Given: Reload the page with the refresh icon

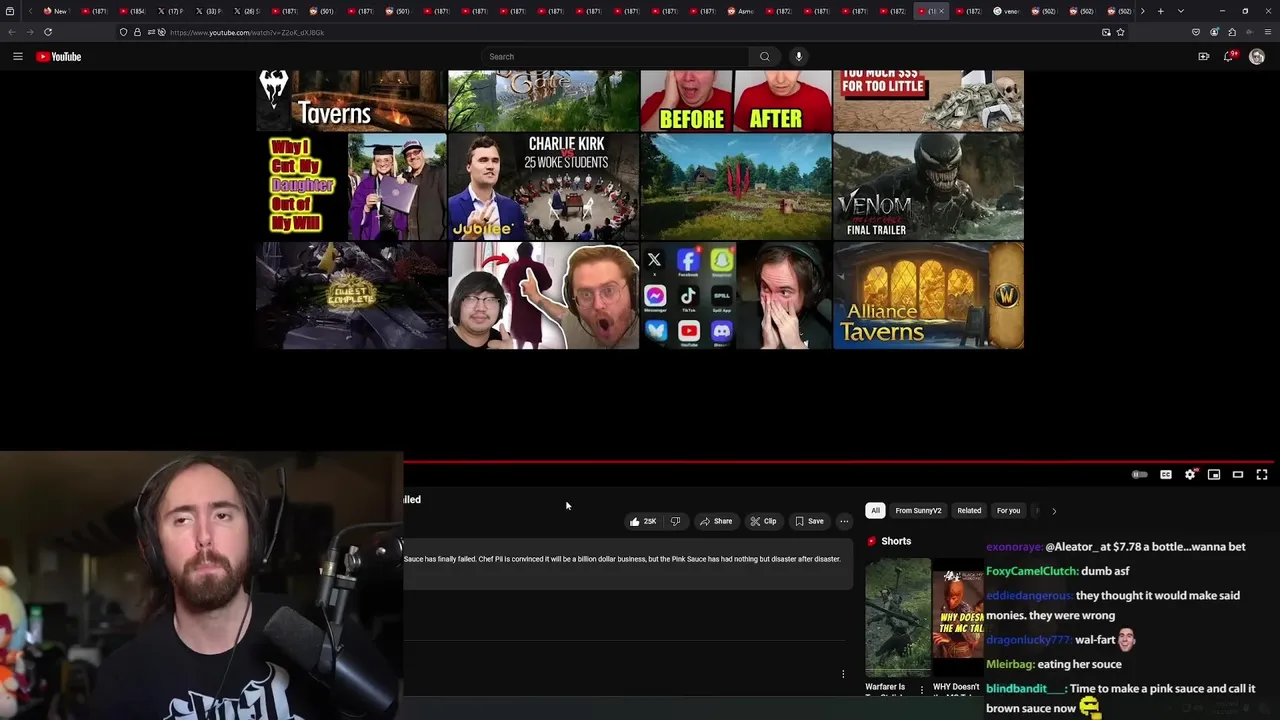Looking at the screenshot, I should pyautogui.click(x=48, y=32).
